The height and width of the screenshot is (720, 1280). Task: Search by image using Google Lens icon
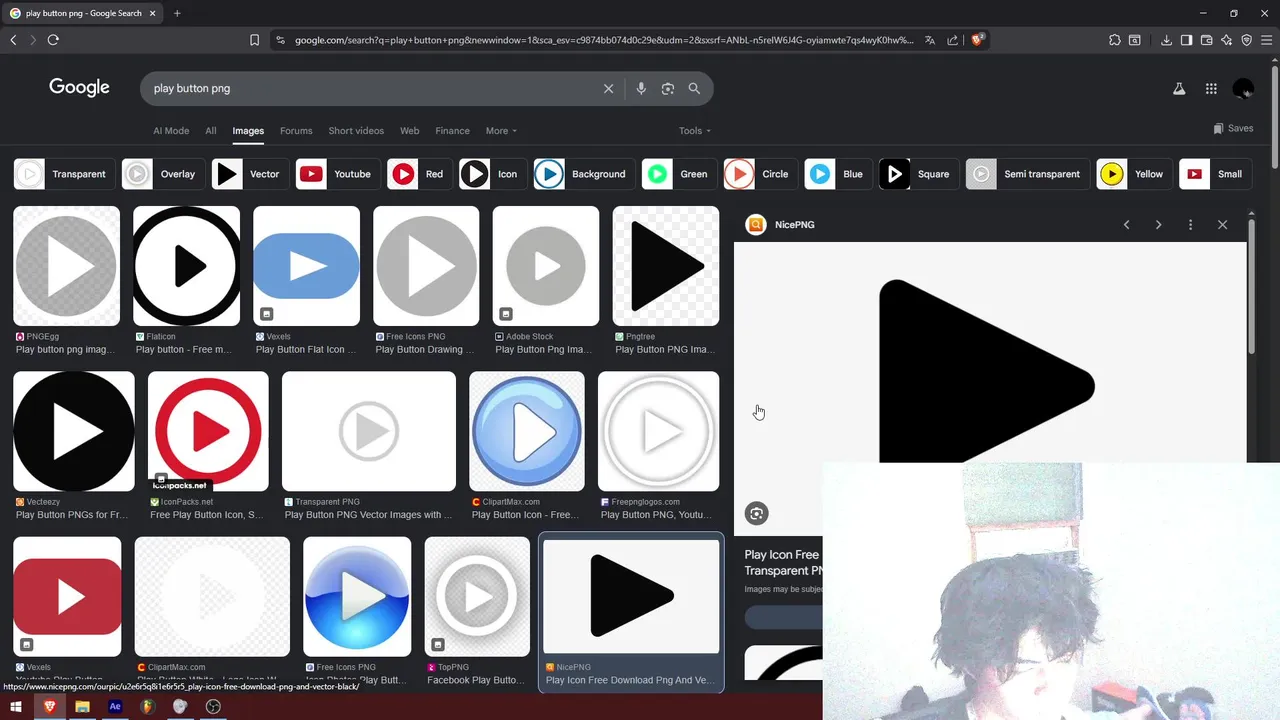[x=668, y=89]
